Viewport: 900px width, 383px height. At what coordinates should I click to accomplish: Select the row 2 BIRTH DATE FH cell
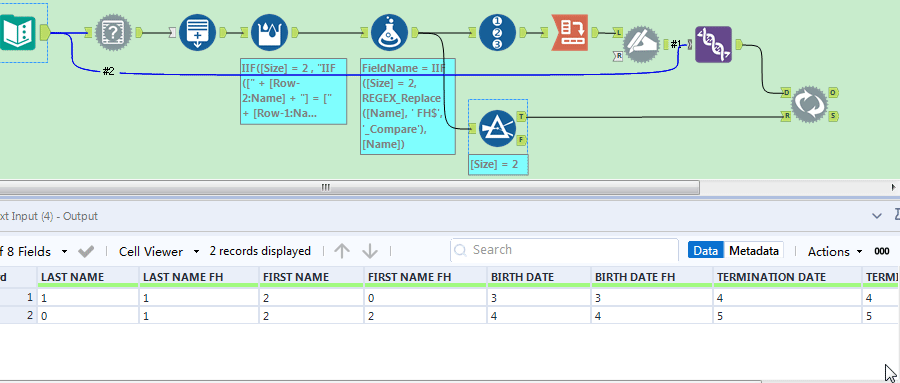pos(652,315)
